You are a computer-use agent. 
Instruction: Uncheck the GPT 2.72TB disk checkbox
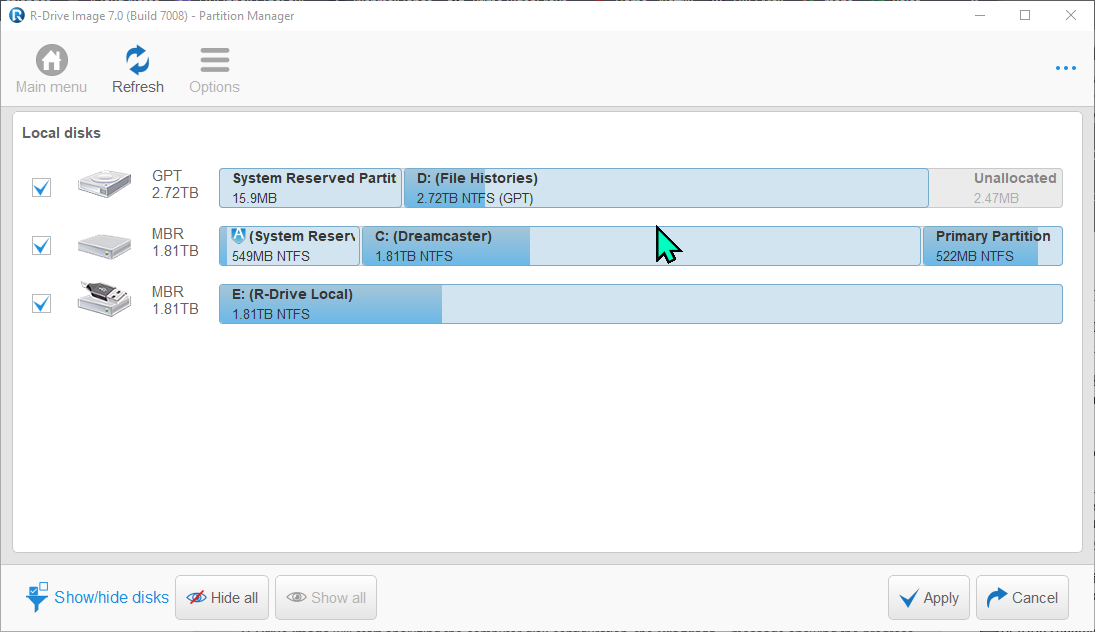pyautogui.click(x=41, y=187)
